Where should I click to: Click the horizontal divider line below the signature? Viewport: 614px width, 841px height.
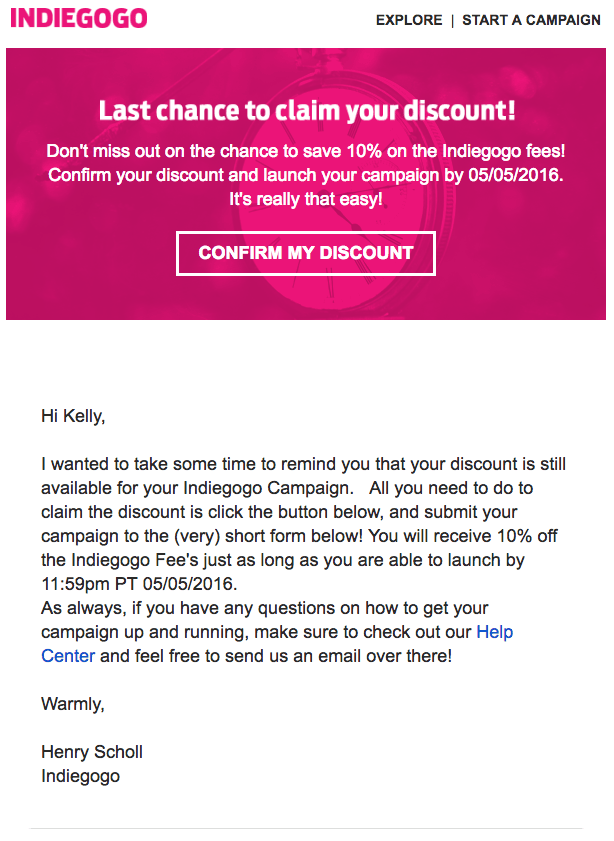pyautogui.click(x=306, y=829)
